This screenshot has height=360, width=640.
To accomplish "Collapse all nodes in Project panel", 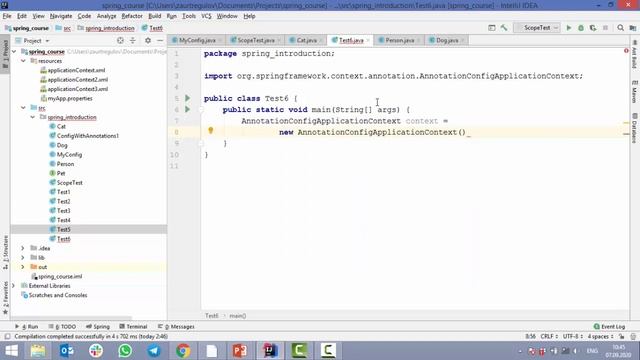I will [133, 40].
